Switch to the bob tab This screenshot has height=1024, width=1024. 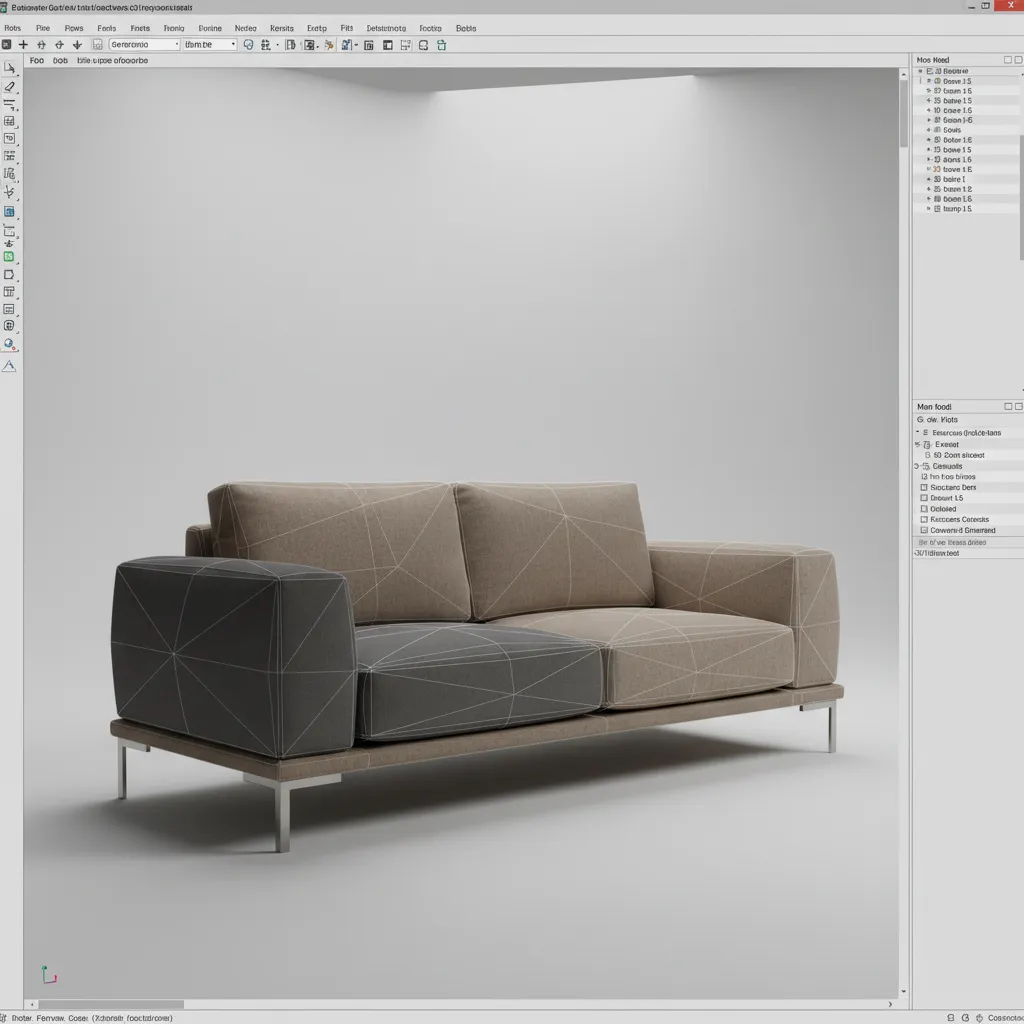pyautogui.click(x=60, y=60)
